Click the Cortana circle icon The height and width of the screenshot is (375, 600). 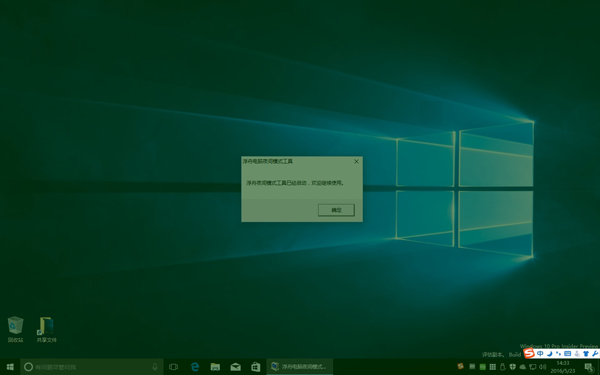coord(28,367)
